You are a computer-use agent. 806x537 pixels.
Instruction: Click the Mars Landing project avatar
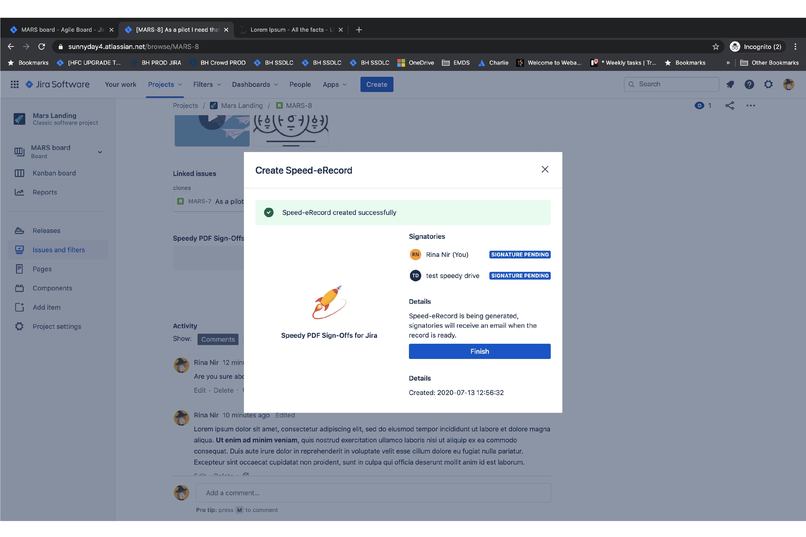pos(19,119)
